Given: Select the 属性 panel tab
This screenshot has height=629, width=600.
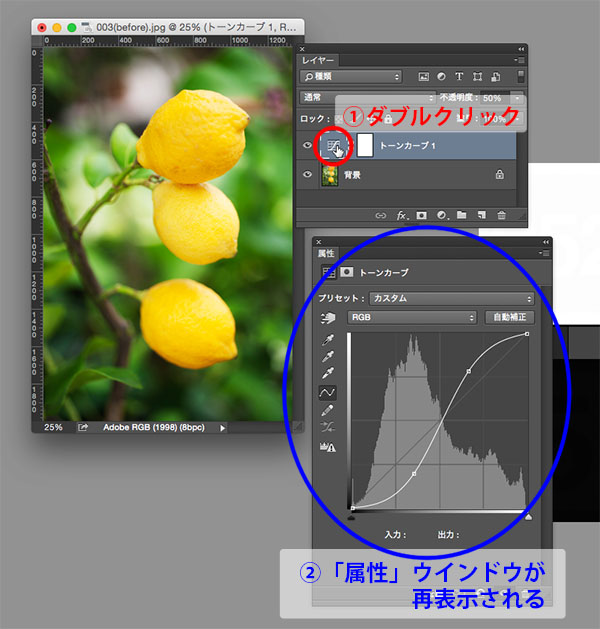Looking at the screenshot, I should click(327, 254).
